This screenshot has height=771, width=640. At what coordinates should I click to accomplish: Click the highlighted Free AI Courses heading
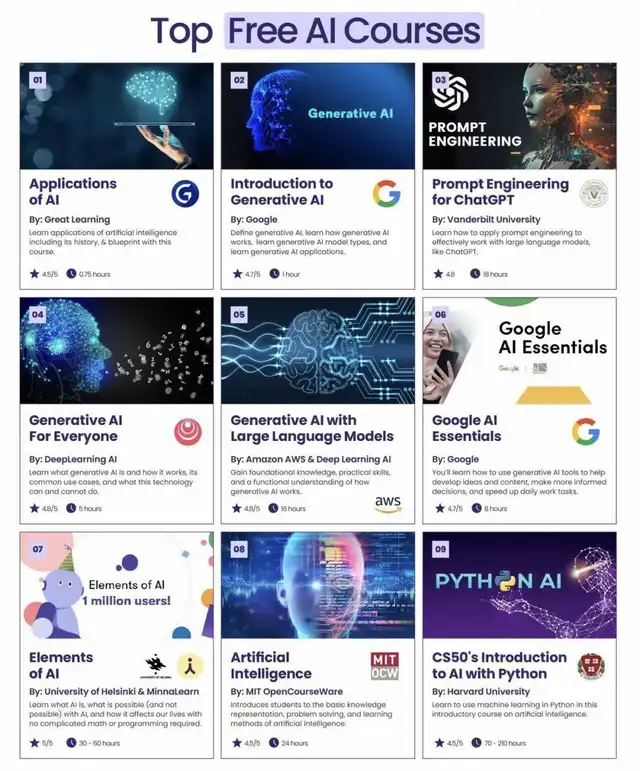(354, 30)
